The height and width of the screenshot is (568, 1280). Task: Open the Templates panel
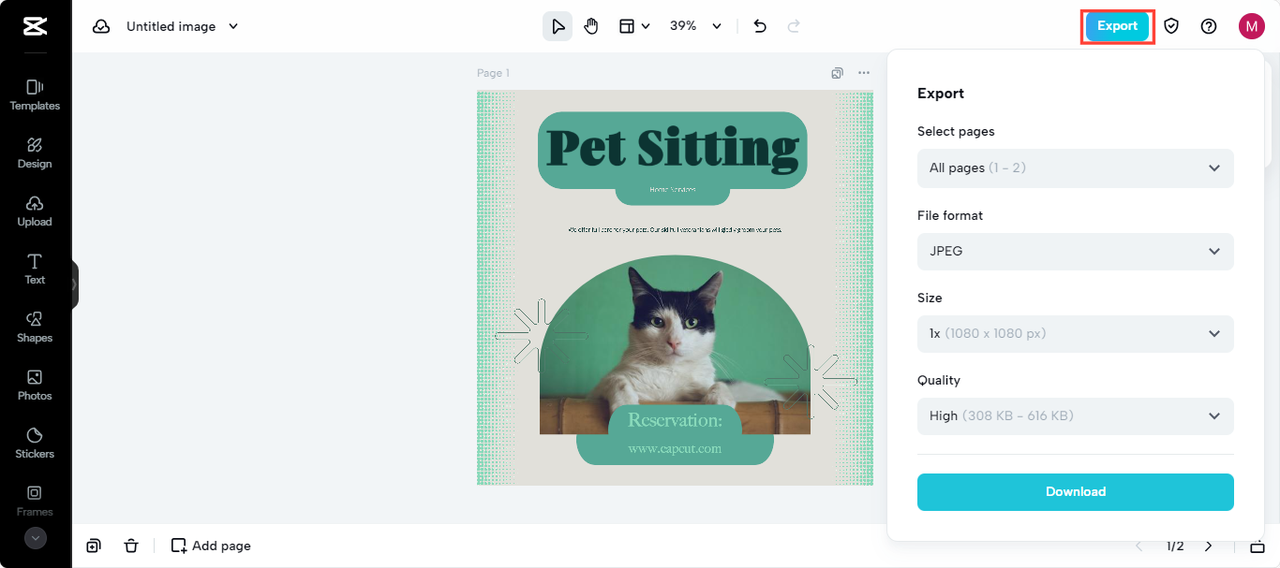tap(35, 95)
